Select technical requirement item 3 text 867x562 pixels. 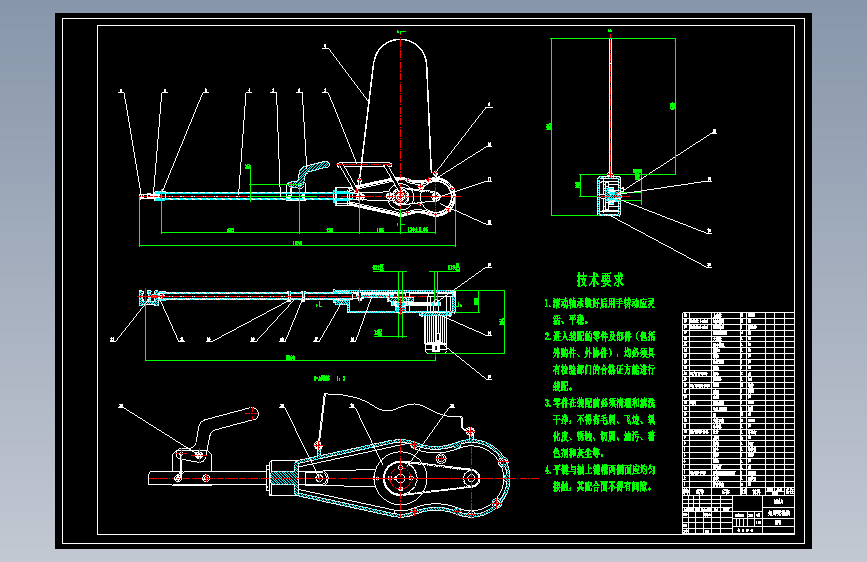[x=599, y=428]
